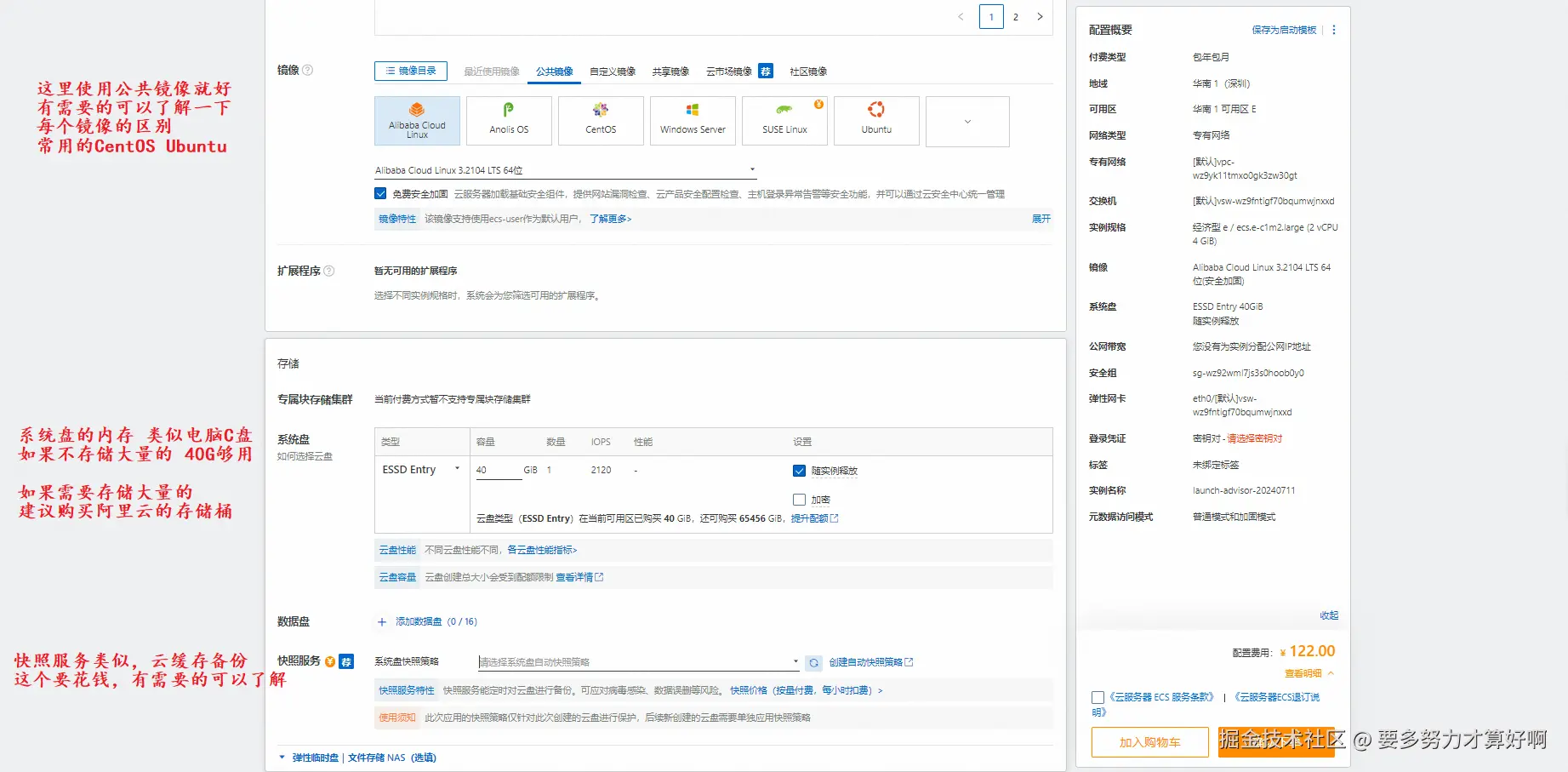Click security group sg-wz92wml7js3s0hoob0y0
Image resolution: width=1568 pixels, height=772 pixels.
pyautogui.click(x=1248, y=373)
